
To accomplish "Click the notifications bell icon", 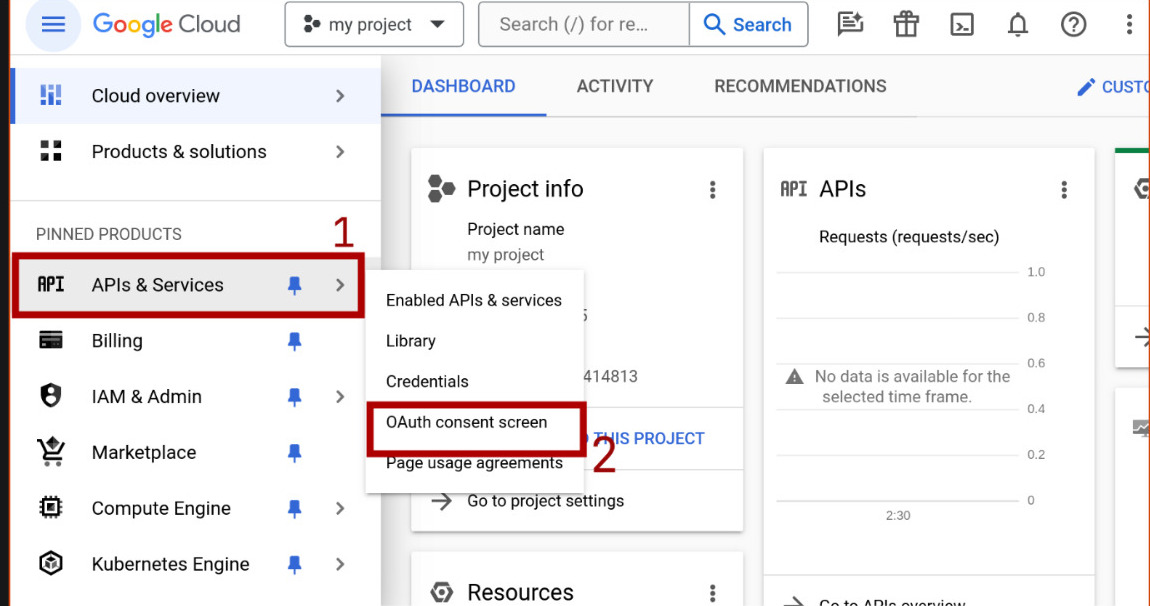I will coord(1018,25).
